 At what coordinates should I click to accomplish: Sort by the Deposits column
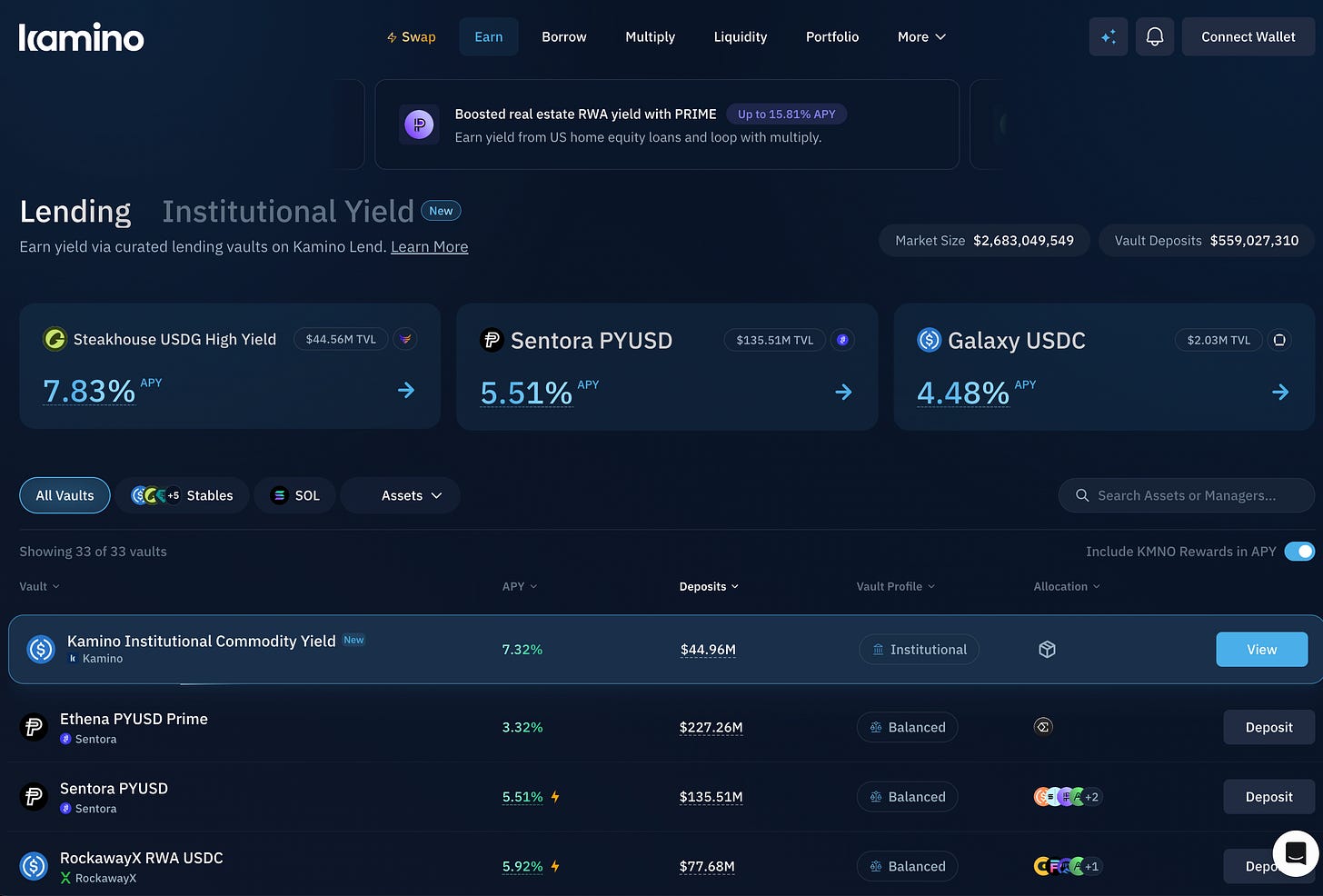click(709, 586)
